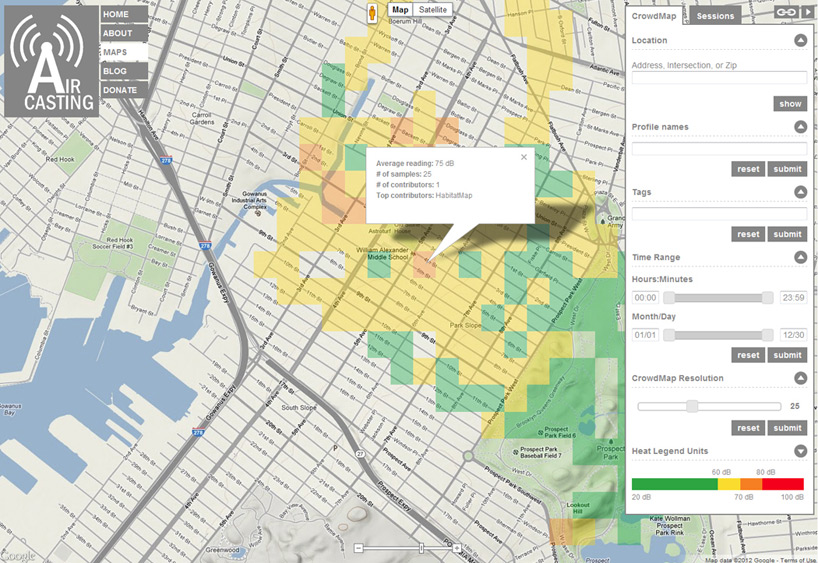
Task: Collapse the Time Range section
Action: pyautogui.click(x=800, y=257)
